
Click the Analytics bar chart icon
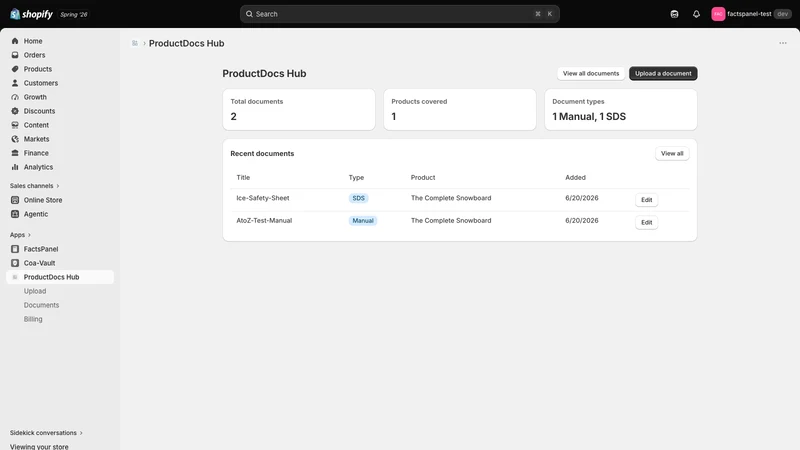coord(15,167)
